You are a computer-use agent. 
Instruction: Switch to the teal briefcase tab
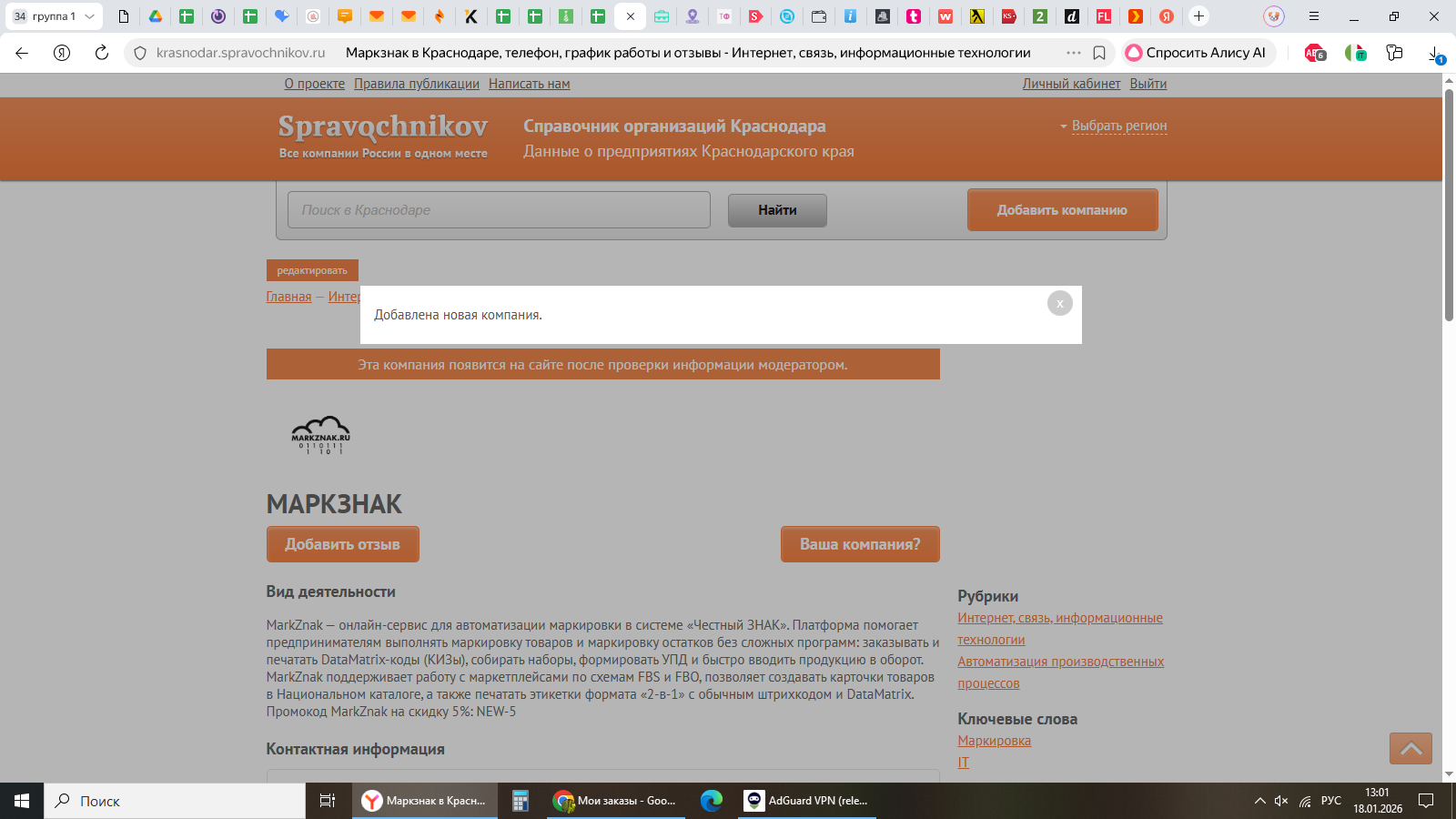(x=662, y=16)
